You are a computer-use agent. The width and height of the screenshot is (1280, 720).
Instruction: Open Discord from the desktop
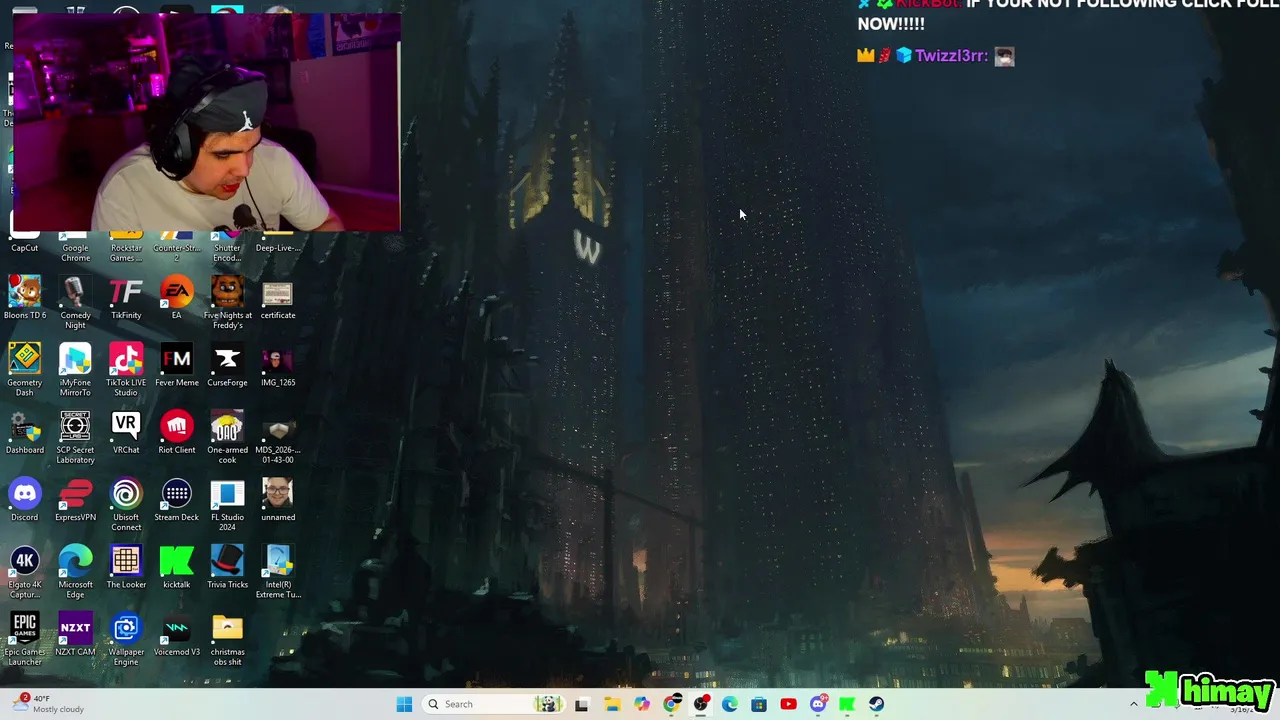pyautogui.click(x=25, y=501)
